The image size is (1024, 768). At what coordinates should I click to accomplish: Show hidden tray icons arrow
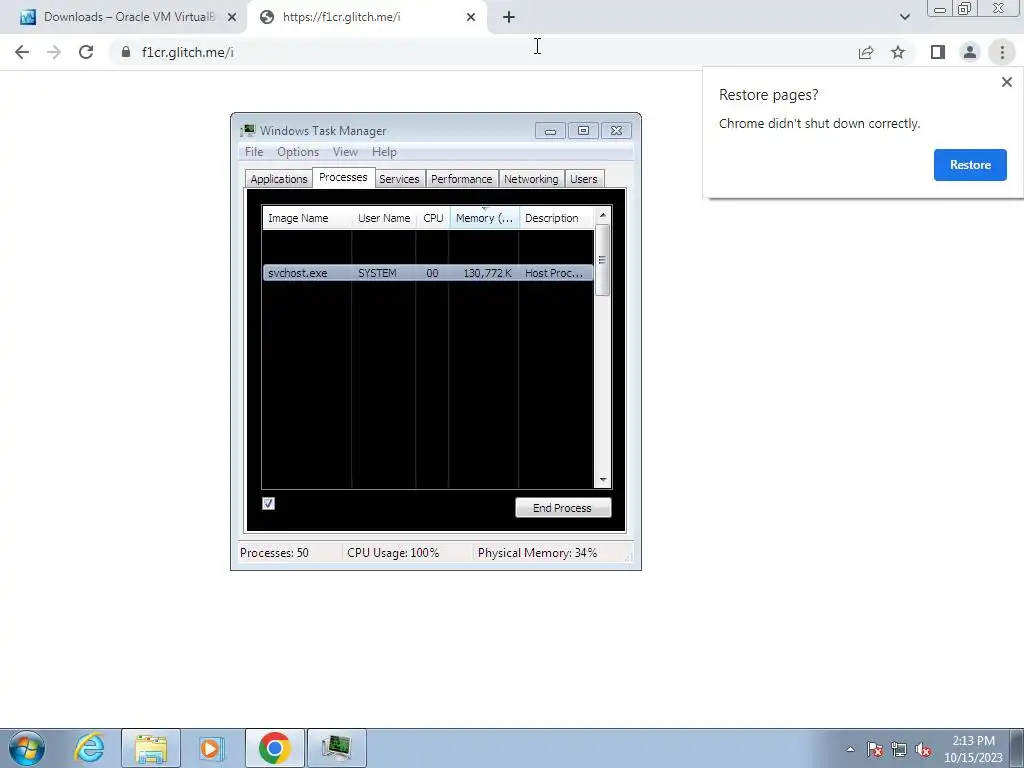[850, 749]
